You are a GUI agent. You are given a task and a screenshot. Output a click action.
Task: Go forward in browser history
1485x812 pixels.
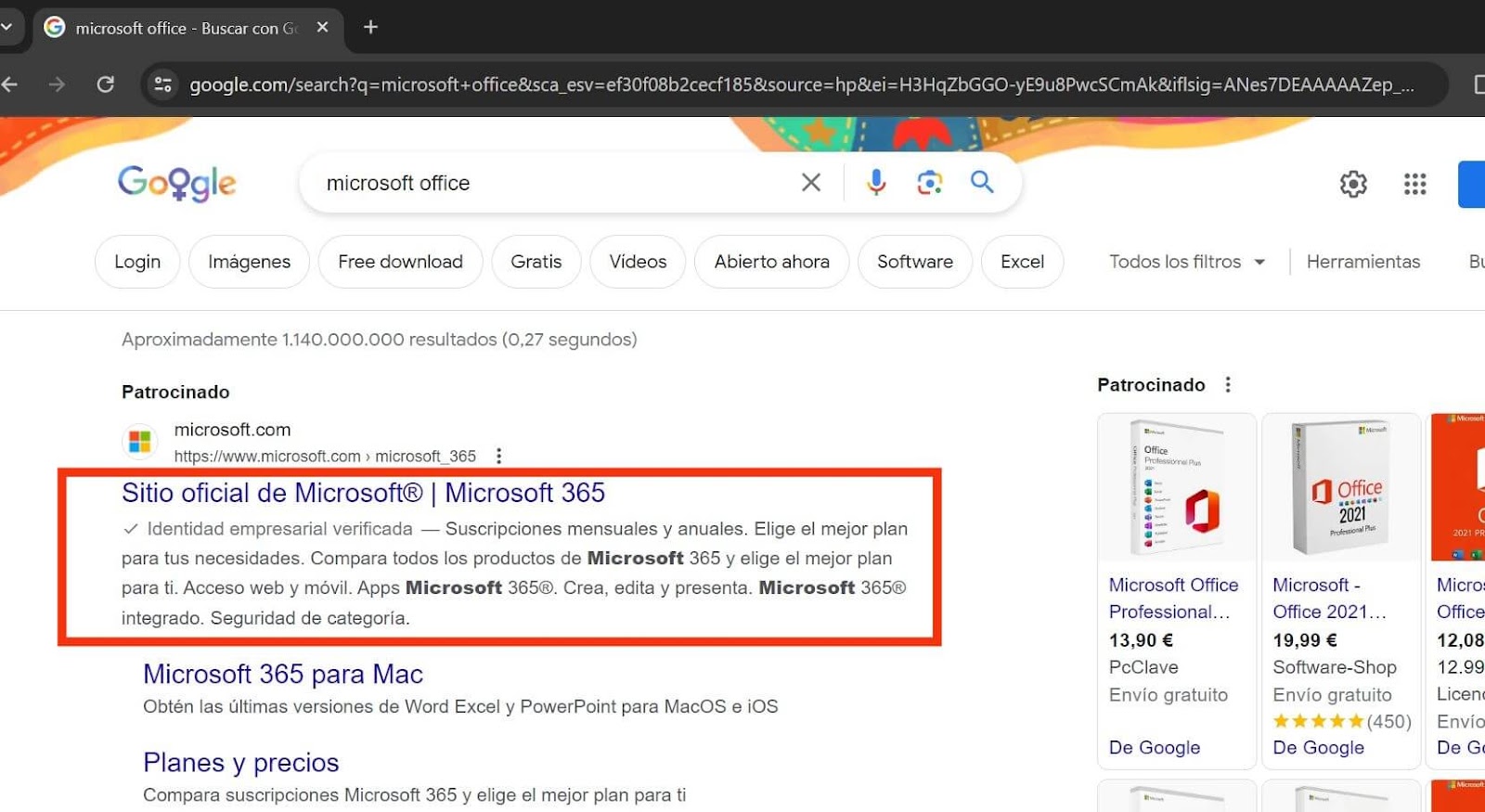click(57, 84)
